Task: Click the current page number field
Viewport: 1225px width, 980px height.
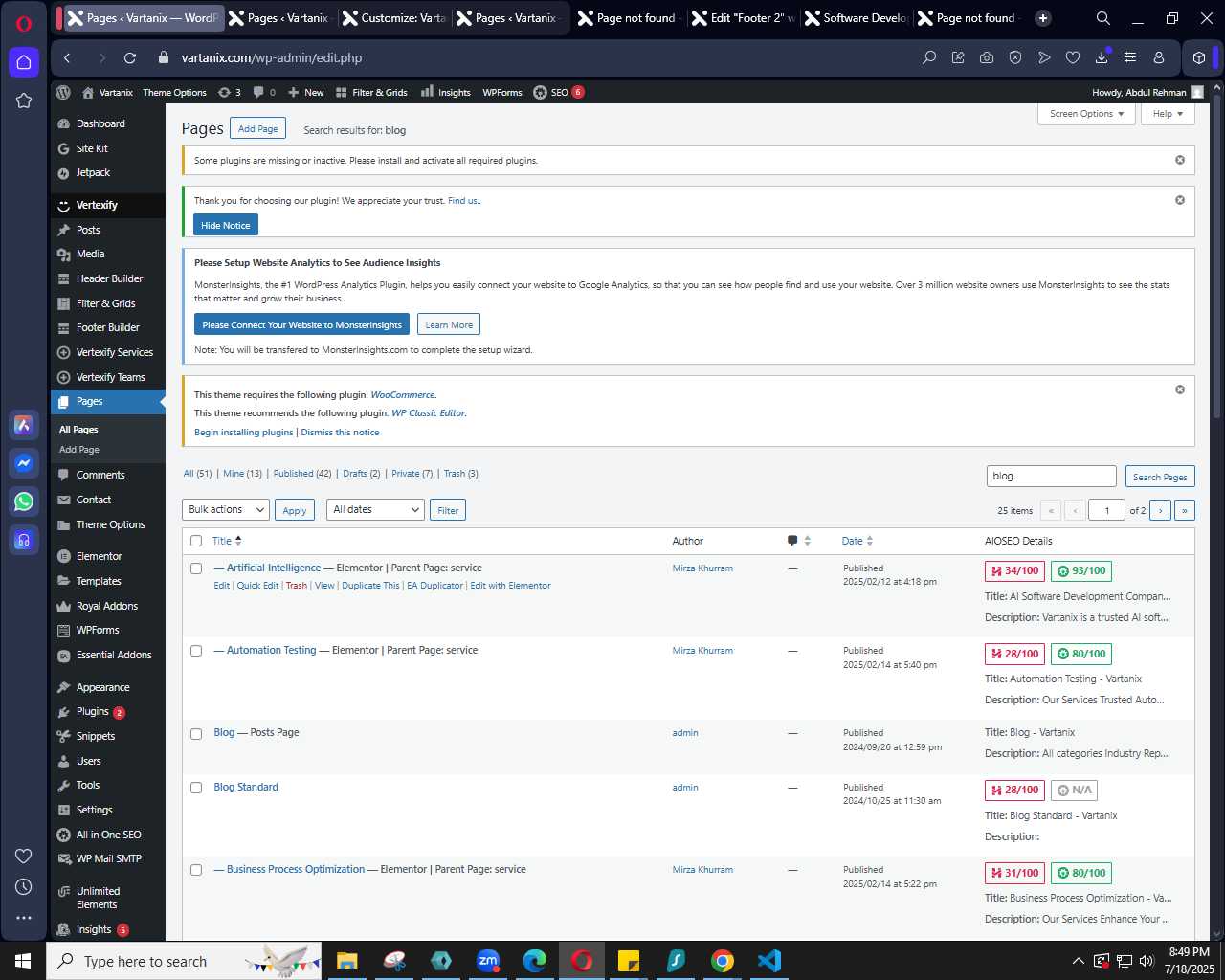Action: coord(1107,510)
